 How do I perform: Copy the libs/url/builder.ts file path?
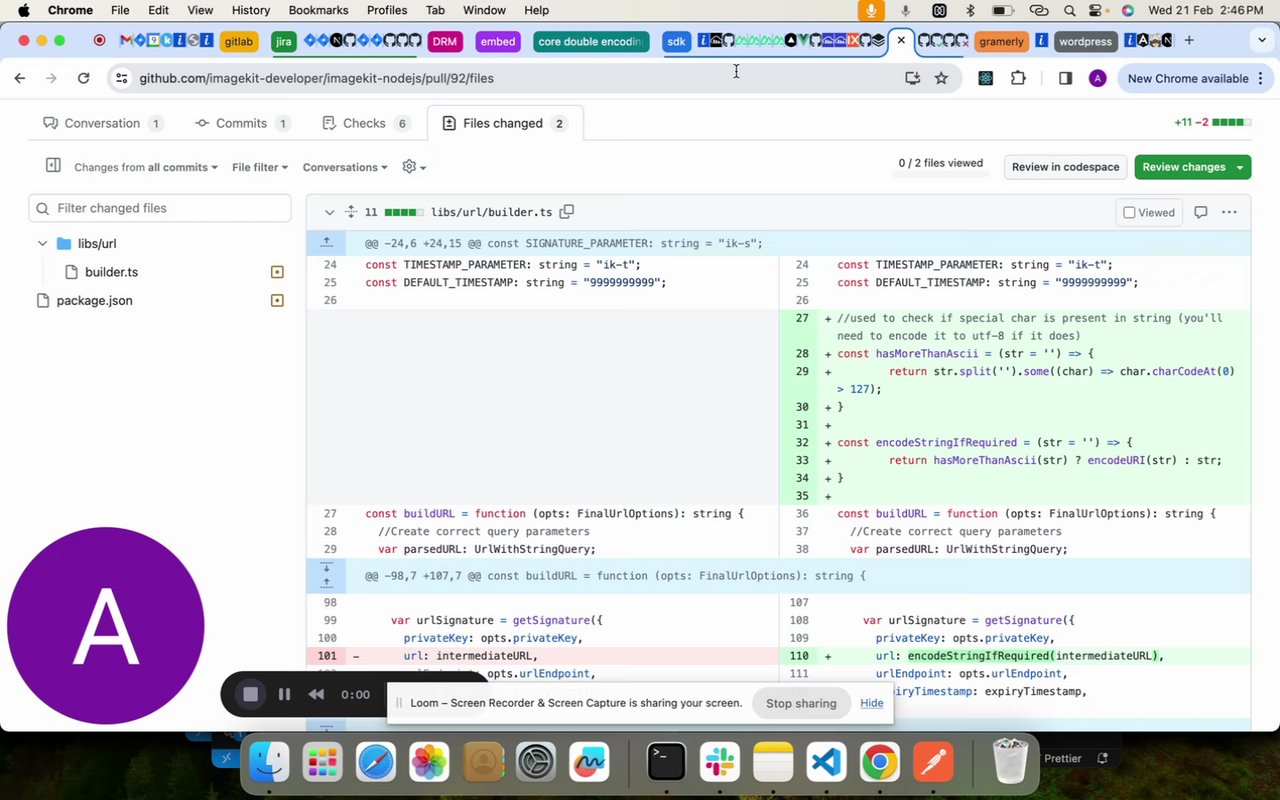[x=567, y=212]
